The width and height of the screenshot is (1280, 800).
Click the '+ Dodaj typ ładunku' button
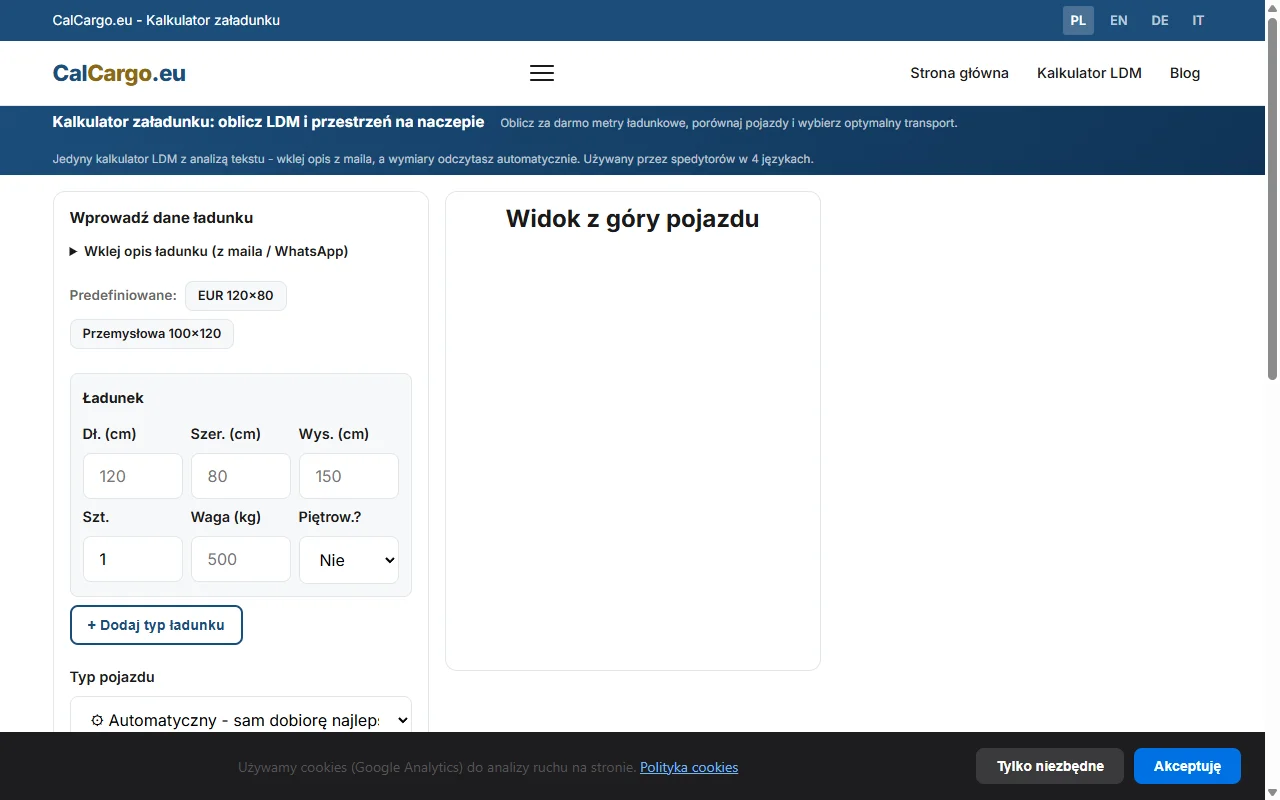156,624
